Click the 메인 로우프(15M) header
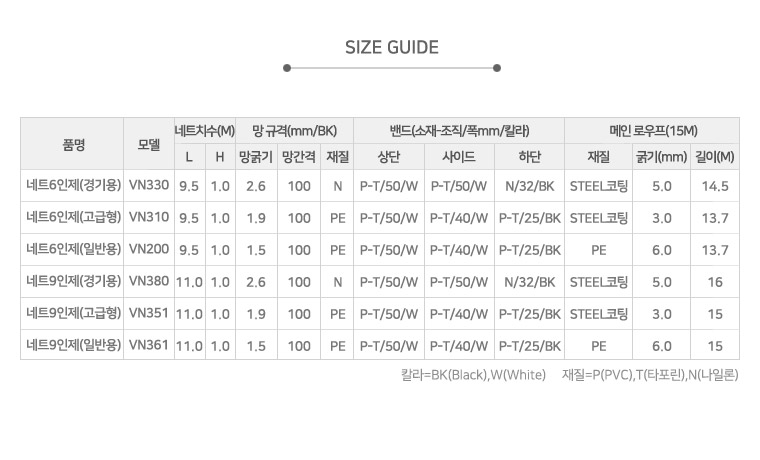This screenshot has height=460, width=760. click(x=653, y=131)
